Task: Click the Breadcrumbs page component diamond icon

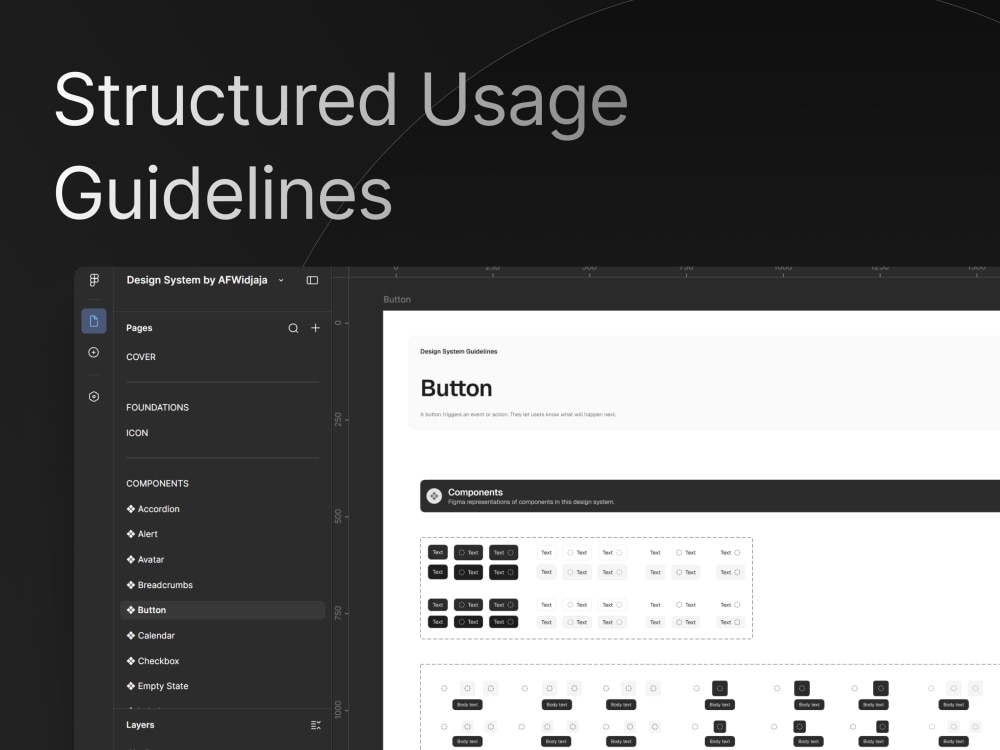Action: tap(131, 585)
